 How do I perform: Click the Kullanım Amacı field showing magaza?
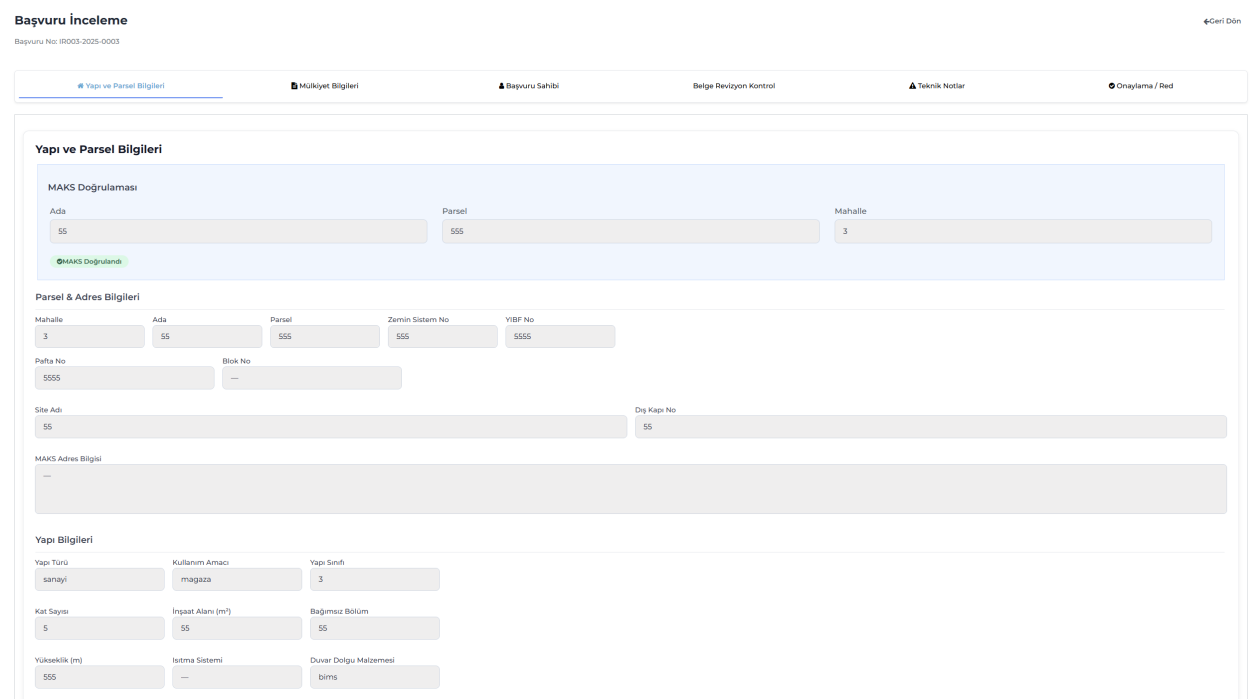[236, 580]
